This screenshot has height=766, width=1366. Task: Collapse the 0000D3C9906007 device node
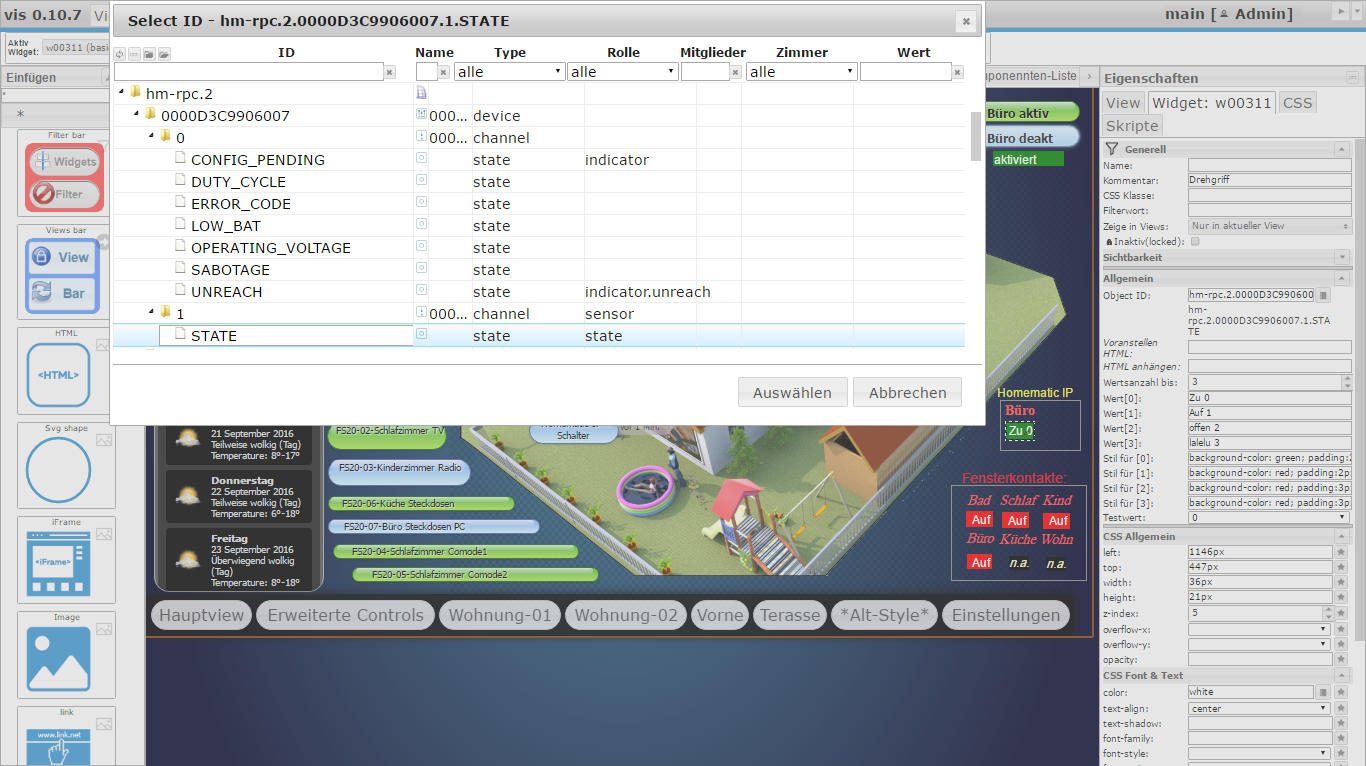point(136,114)
